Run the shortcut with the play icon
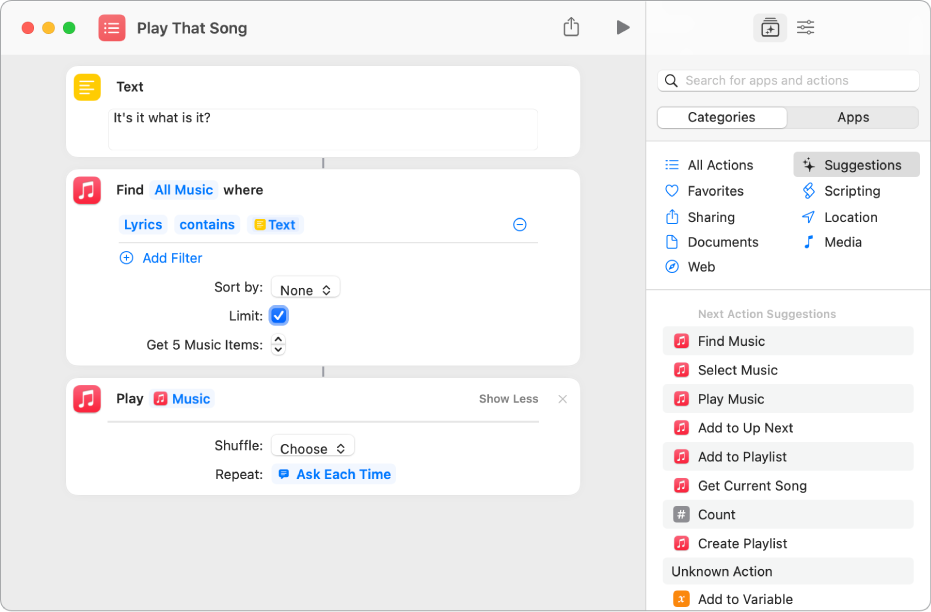931x612 pixels. [623, 27]
